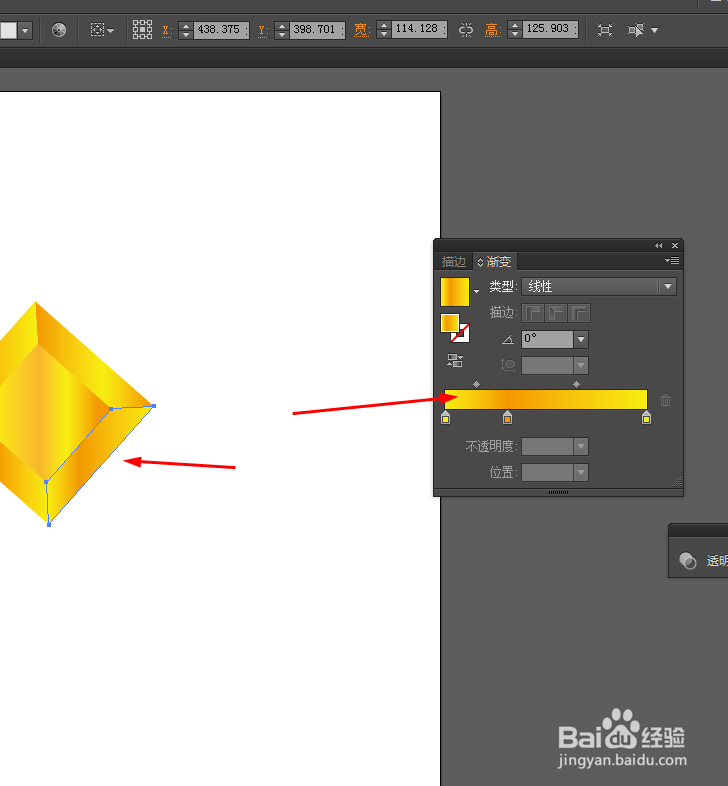Select the orange middle gradient stop
Image resolution: width=728 pixels, height=786 pixels.
[x=507, y=418]
